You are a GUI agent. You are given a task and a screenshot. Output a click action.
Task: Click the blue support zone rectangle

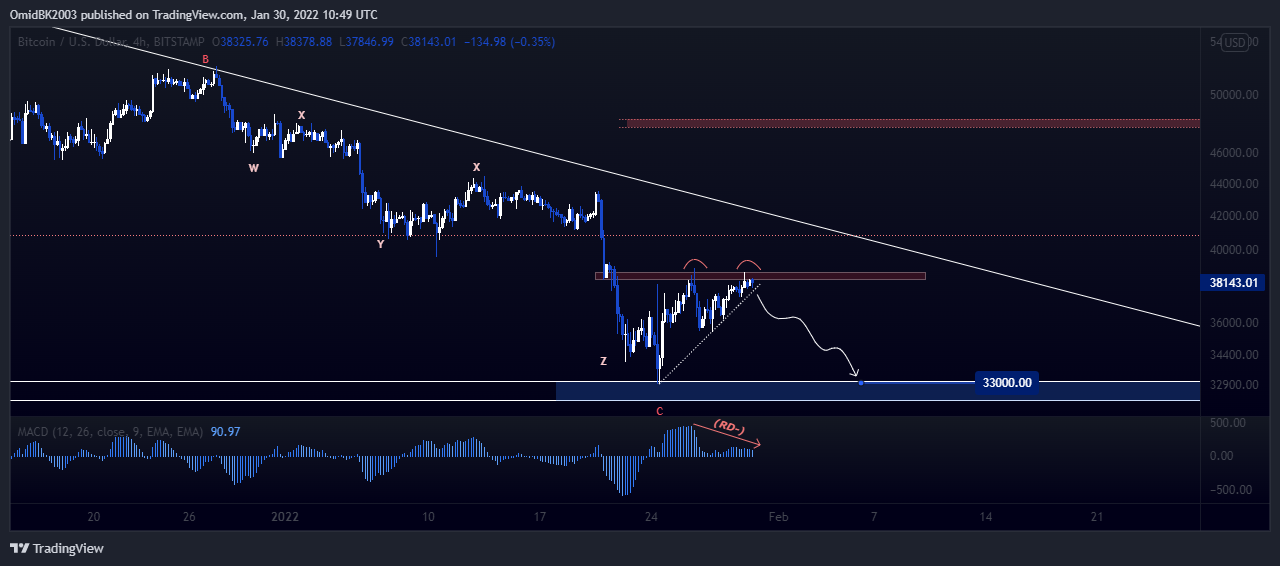(x=878, y=391)
